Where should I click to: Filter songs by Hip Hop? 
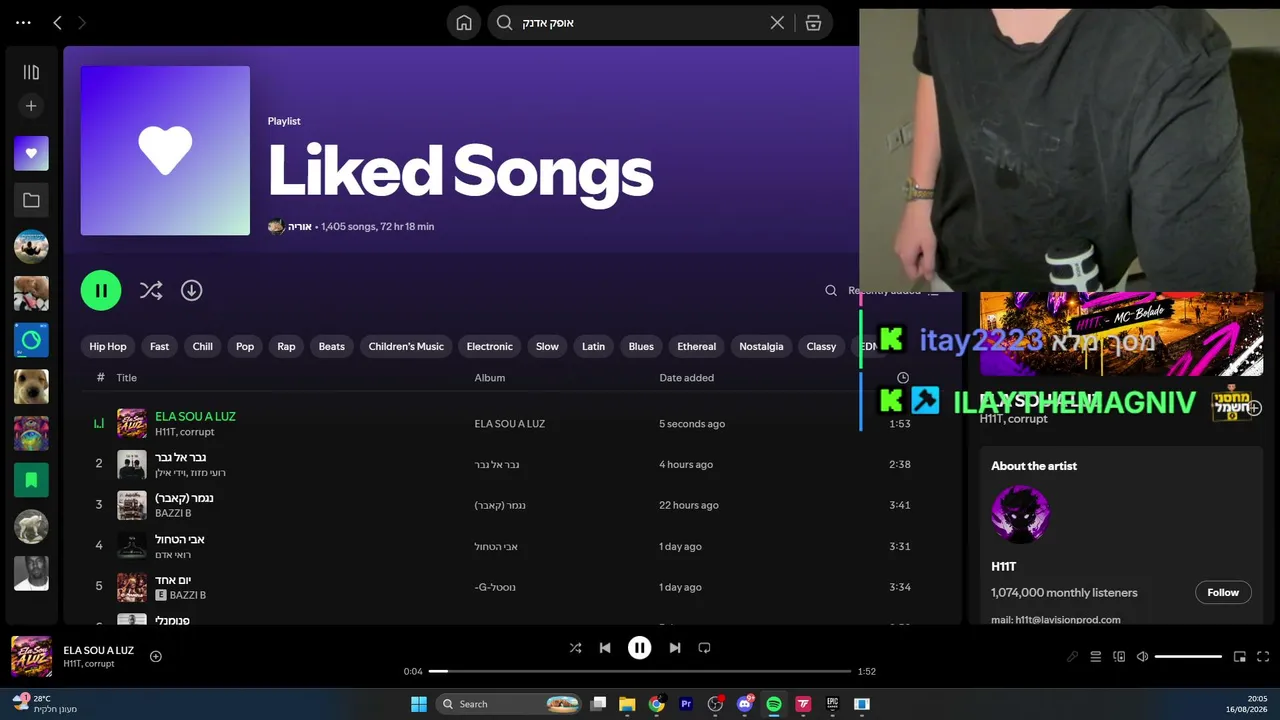108,347
